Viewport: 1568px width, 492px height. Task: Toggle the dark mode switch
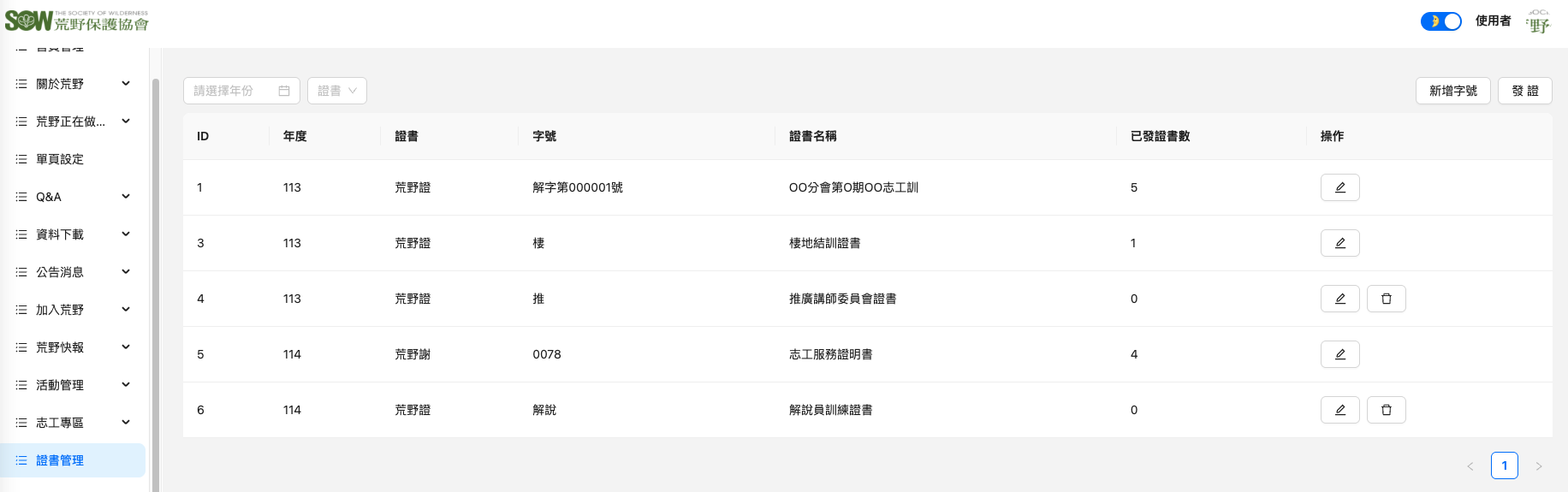click(1440, 21)
